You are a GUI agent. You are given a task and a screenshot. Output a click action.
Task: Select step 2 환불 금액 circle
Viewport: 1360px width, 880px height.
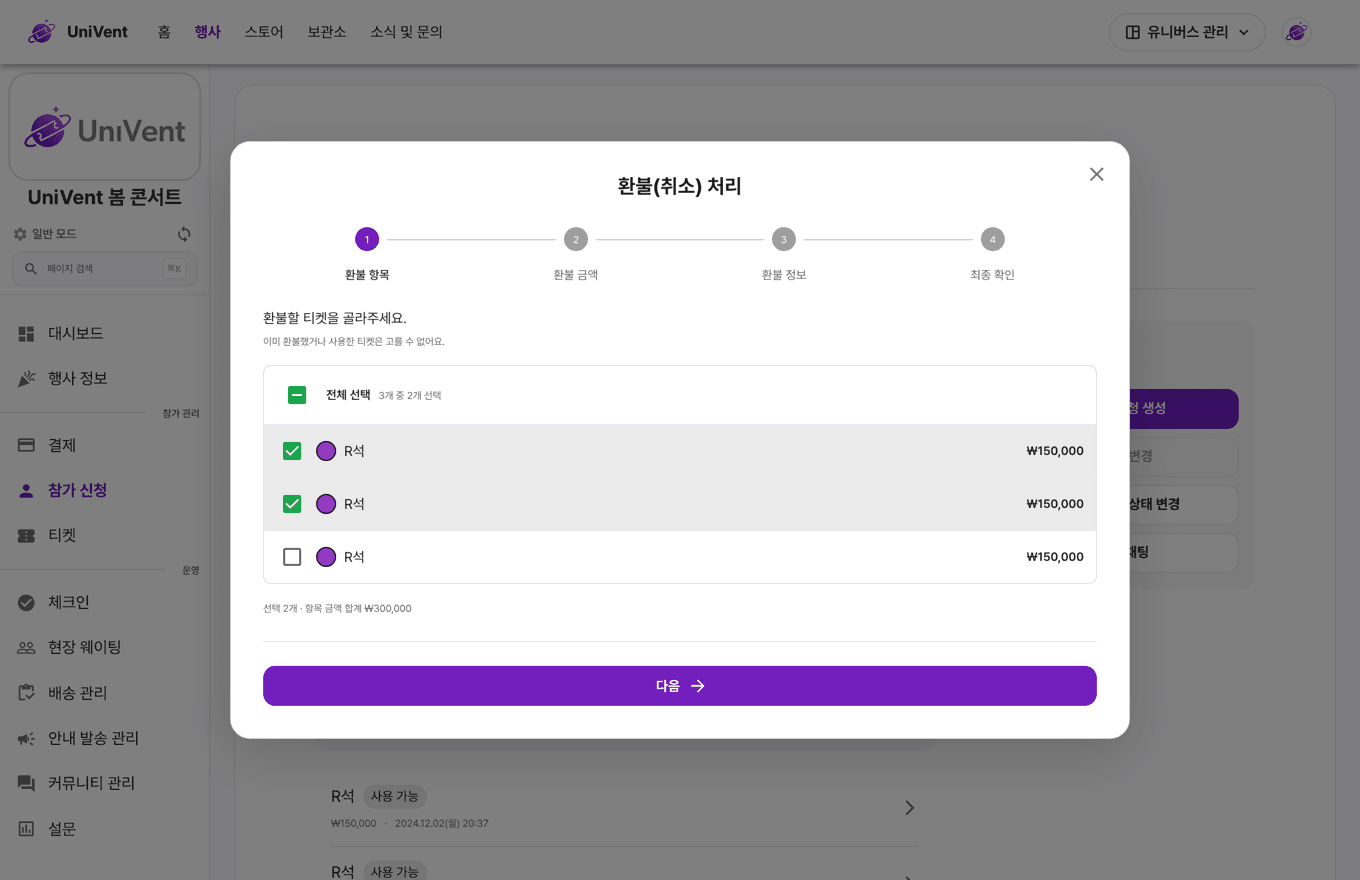[x=576, y=240]
